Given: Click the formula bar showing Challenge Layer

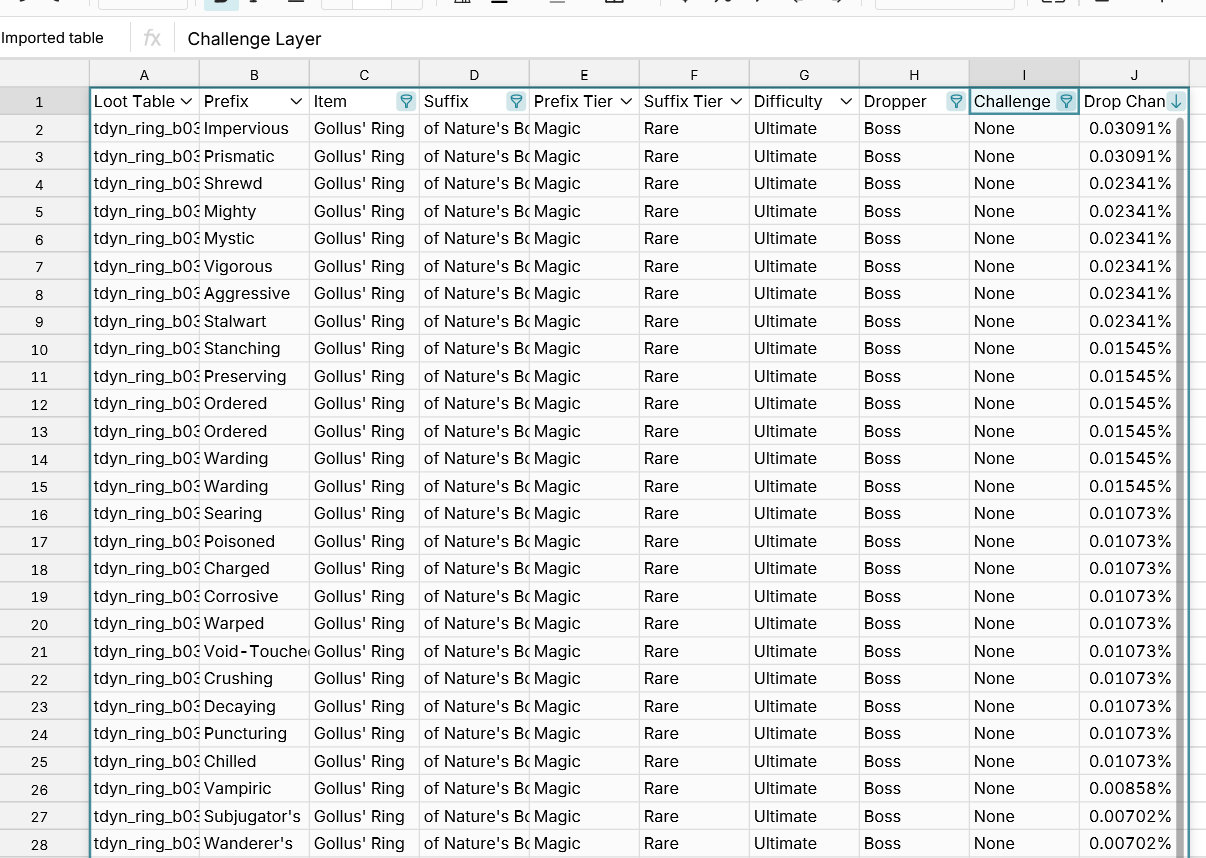Looking at the screenshot, I should click(253, 38).
